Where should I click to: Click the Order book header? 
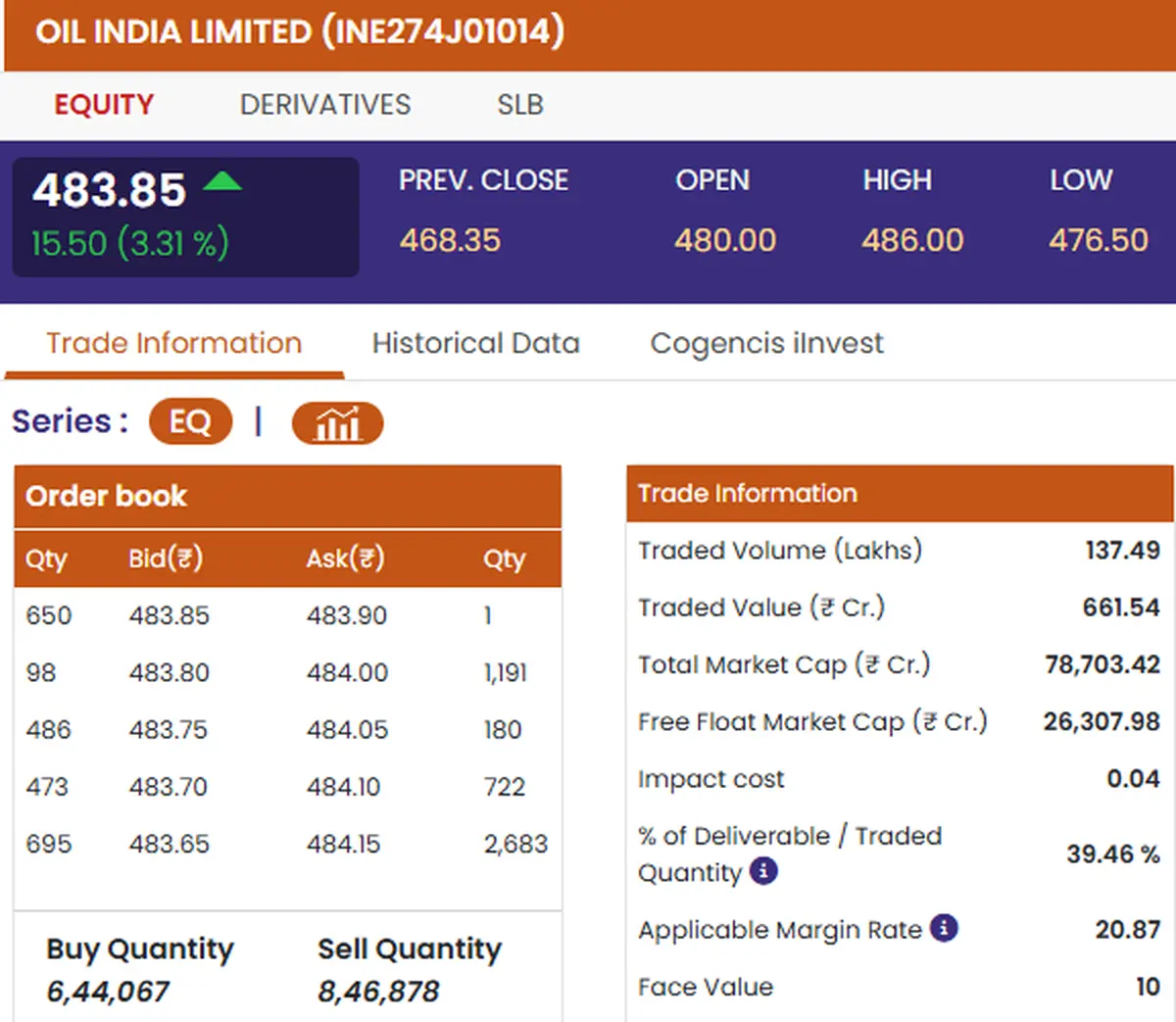(288, 496)
